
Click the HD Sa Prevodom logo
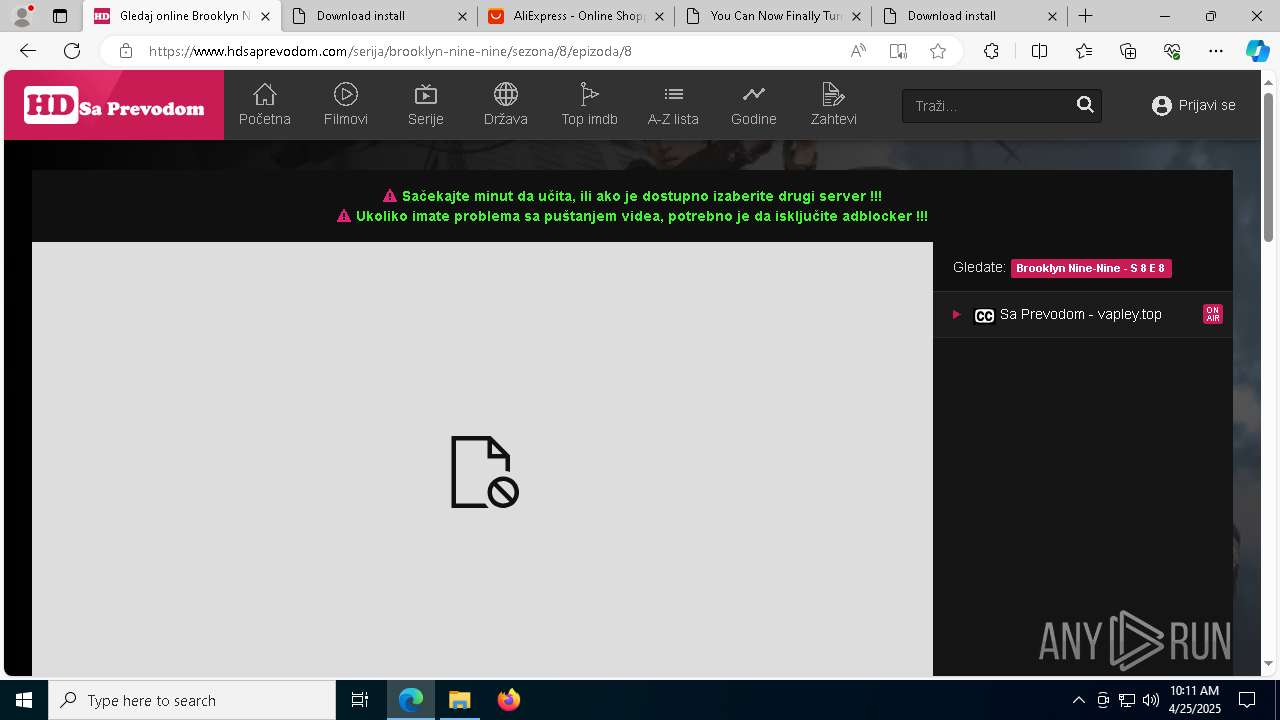click(x=114, y=106)
